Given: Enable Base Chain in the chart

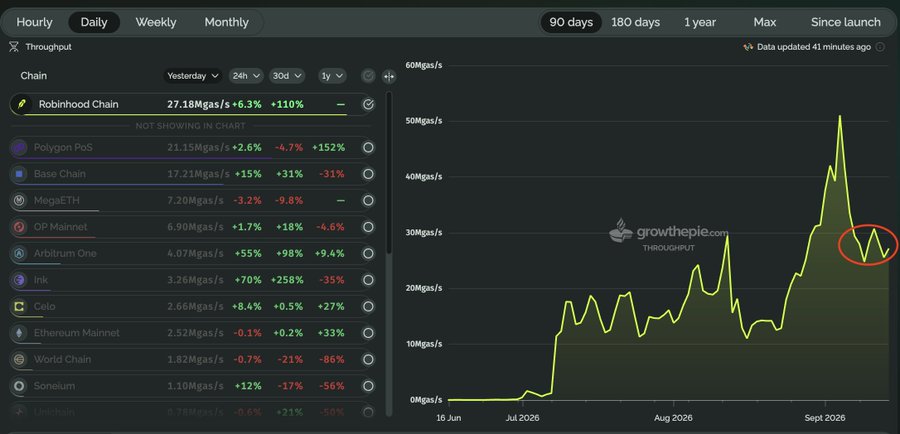Looking at the screenshot, I should pos(368,174).
